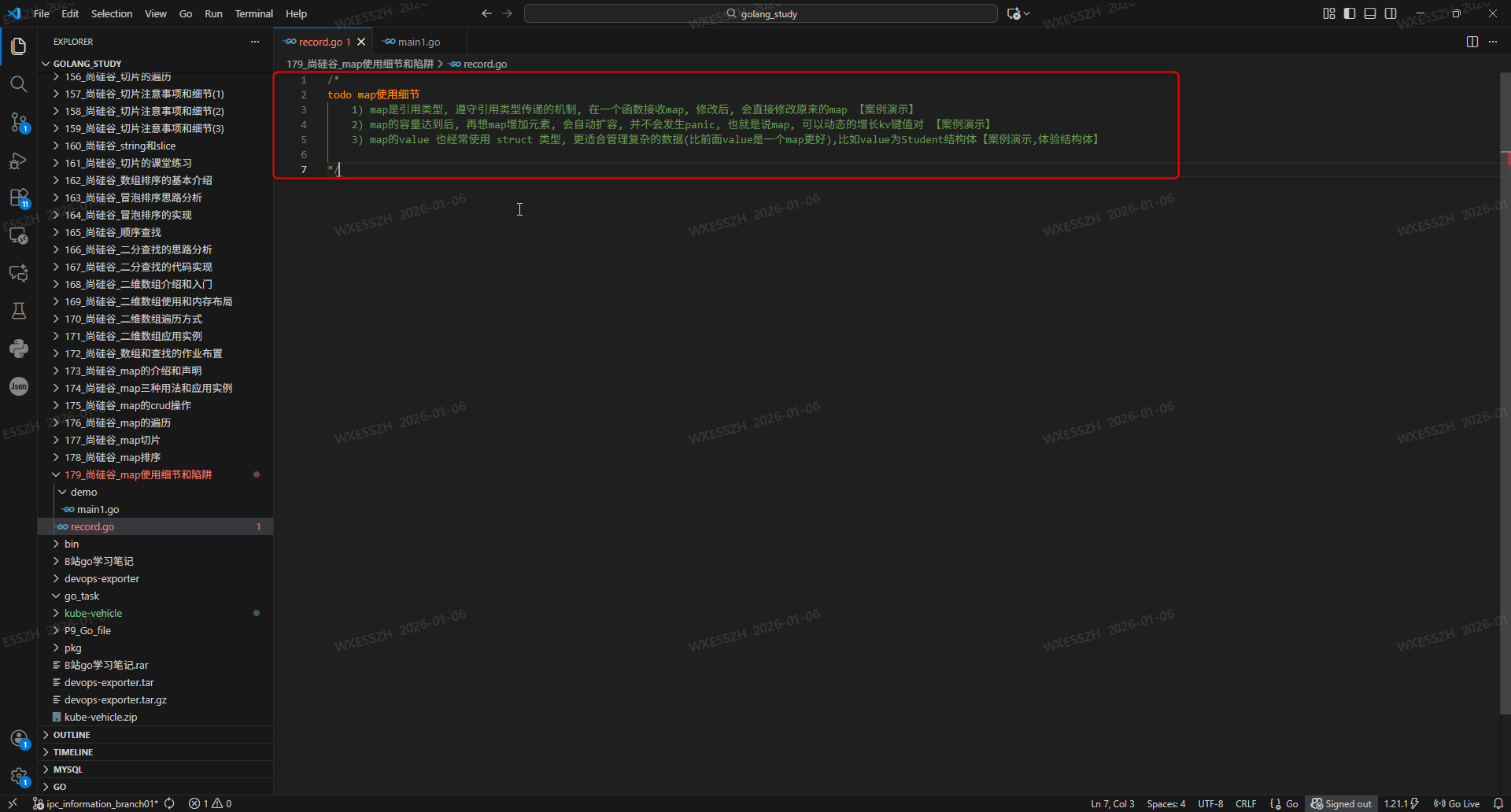Screen dimensions: 1511x812
Task: Start Go Live server
Action: 1457,803
